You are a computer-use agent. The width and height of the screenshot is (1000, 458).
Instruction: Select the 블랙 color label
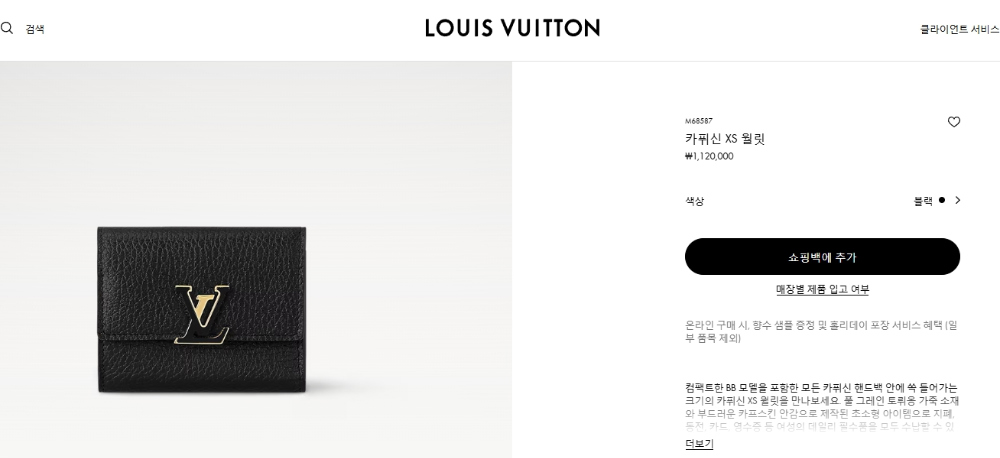[x=923, y=201]
